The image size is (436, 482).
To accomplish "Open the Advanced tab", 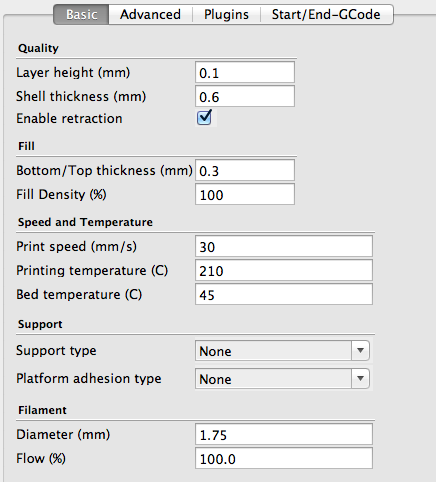I will tap(150, 14).
